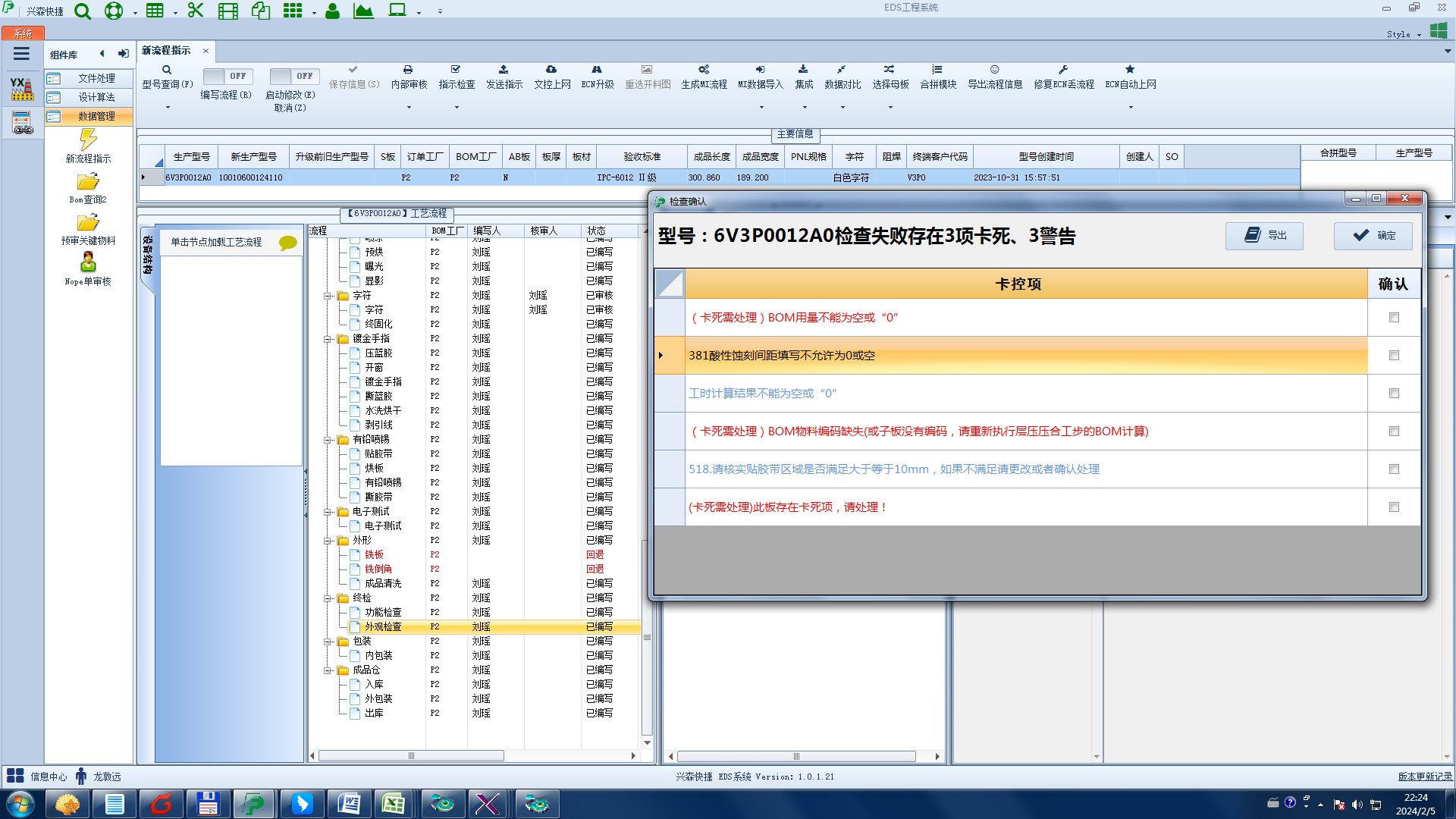The width and height of the screenshot is (1456, 819).
Task: Click 发送指示 toolbar icon
Action: (504, 70)
